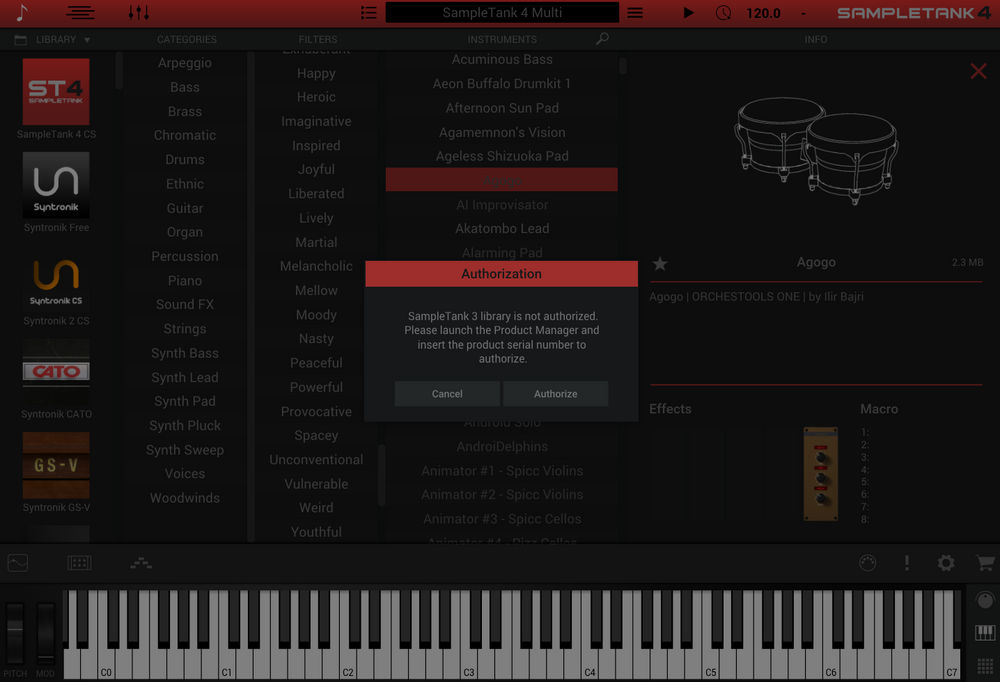Select the Syntronik CATO library thumbnail

[55, 371]
